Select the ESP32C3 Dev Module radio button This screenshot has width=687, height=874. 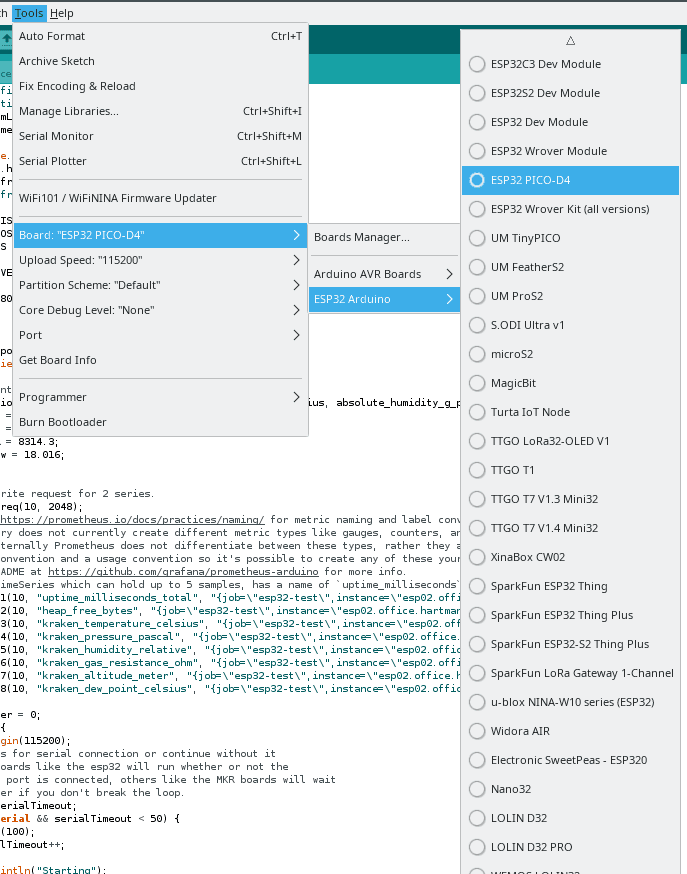[x=477, y=64]
